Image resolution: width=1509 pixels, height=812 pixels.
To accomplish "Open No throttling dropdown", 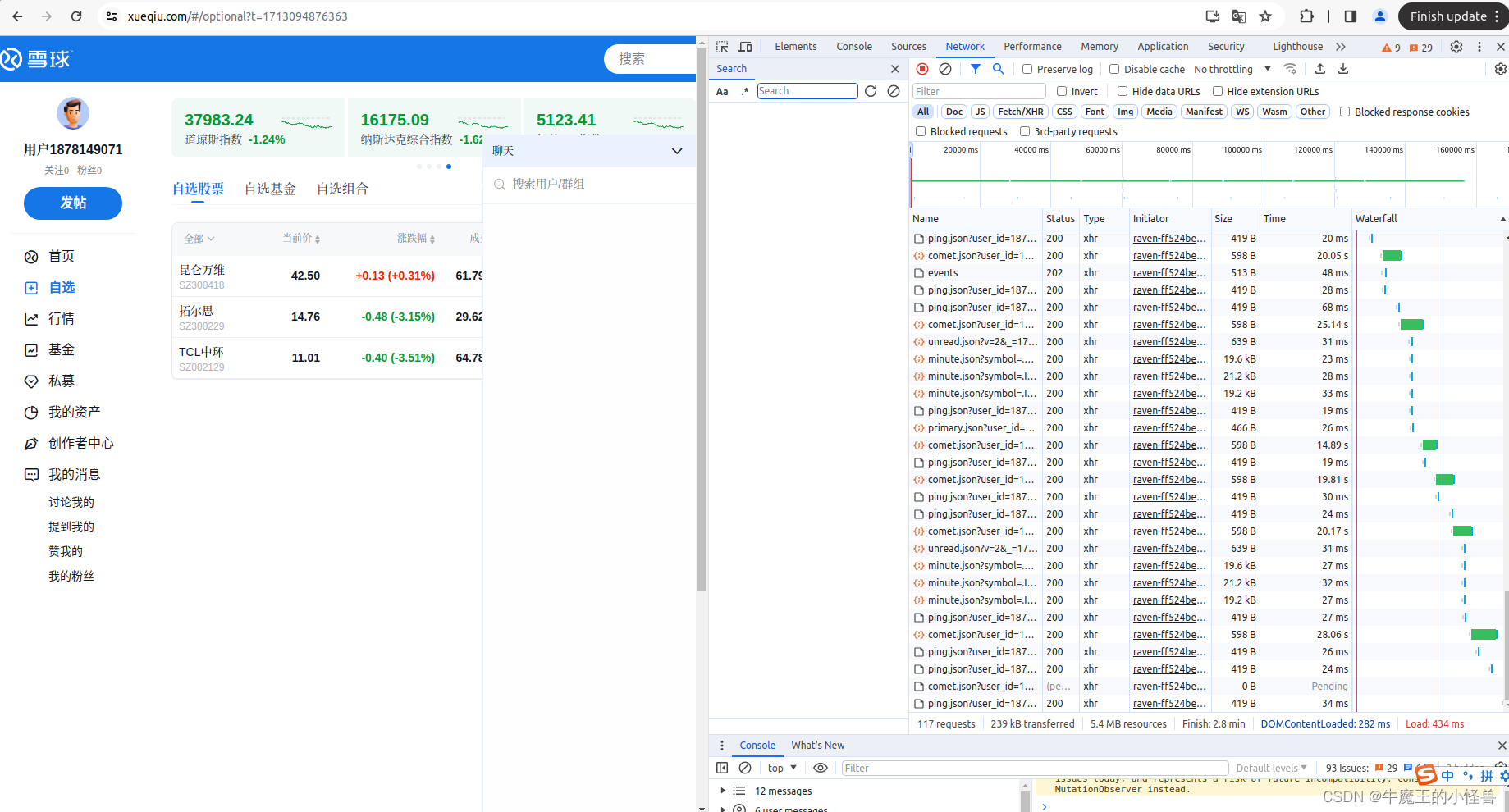I will 1232,69.
